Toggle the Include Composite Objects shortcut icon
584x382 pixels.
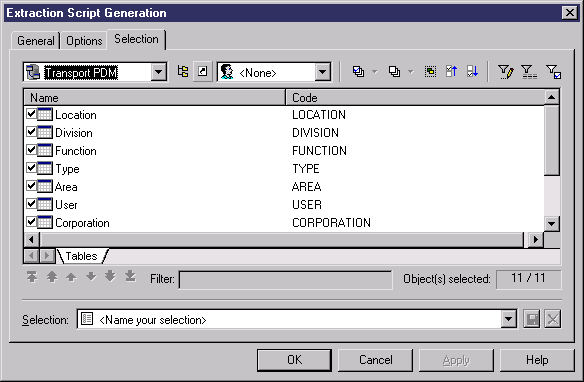[x=203, y=71]
